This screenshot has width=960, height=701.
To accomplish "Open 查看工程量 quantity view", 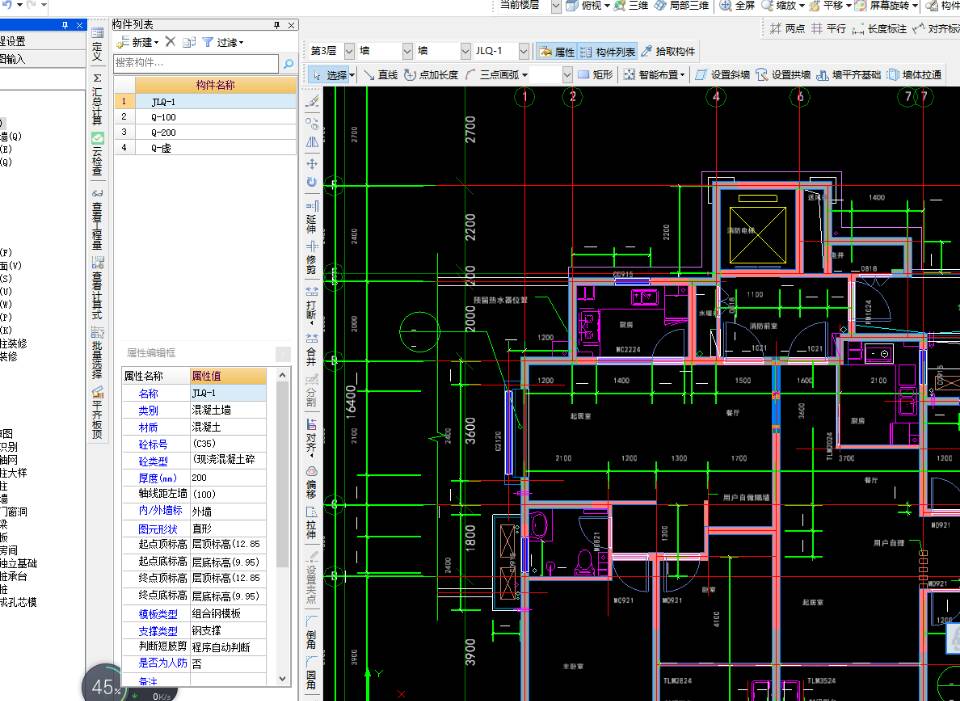I will point(97,219).
